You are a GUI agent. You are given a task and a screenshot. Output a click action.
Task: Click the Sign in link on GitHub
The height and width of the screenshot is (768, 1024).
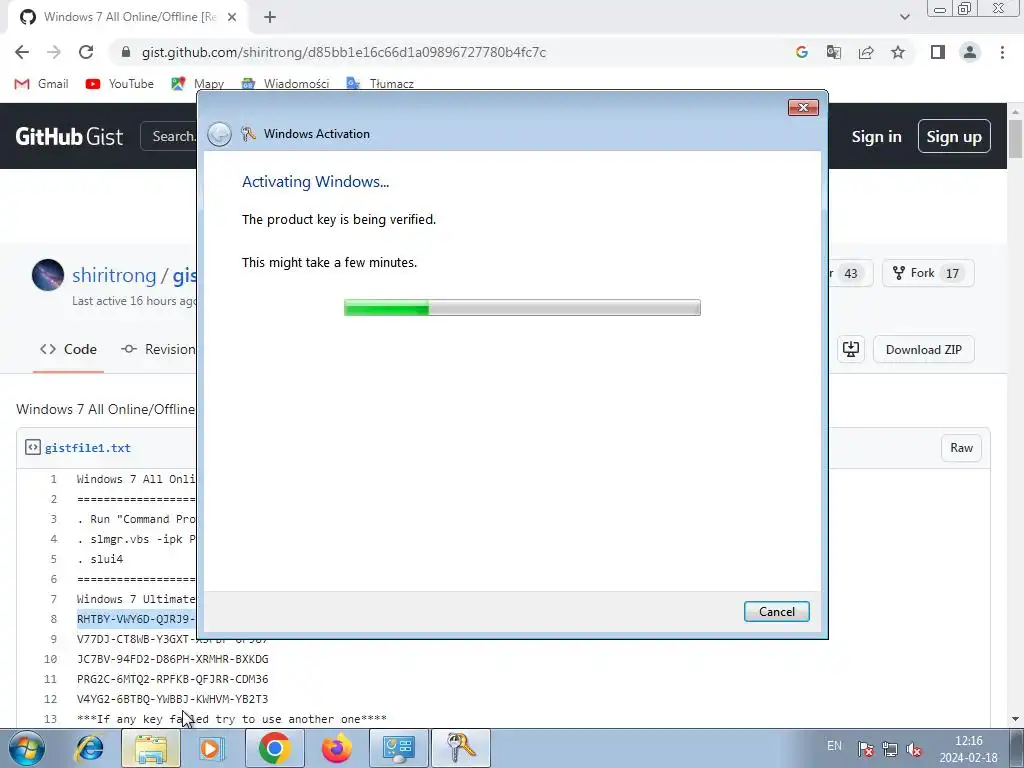(876, 136)
